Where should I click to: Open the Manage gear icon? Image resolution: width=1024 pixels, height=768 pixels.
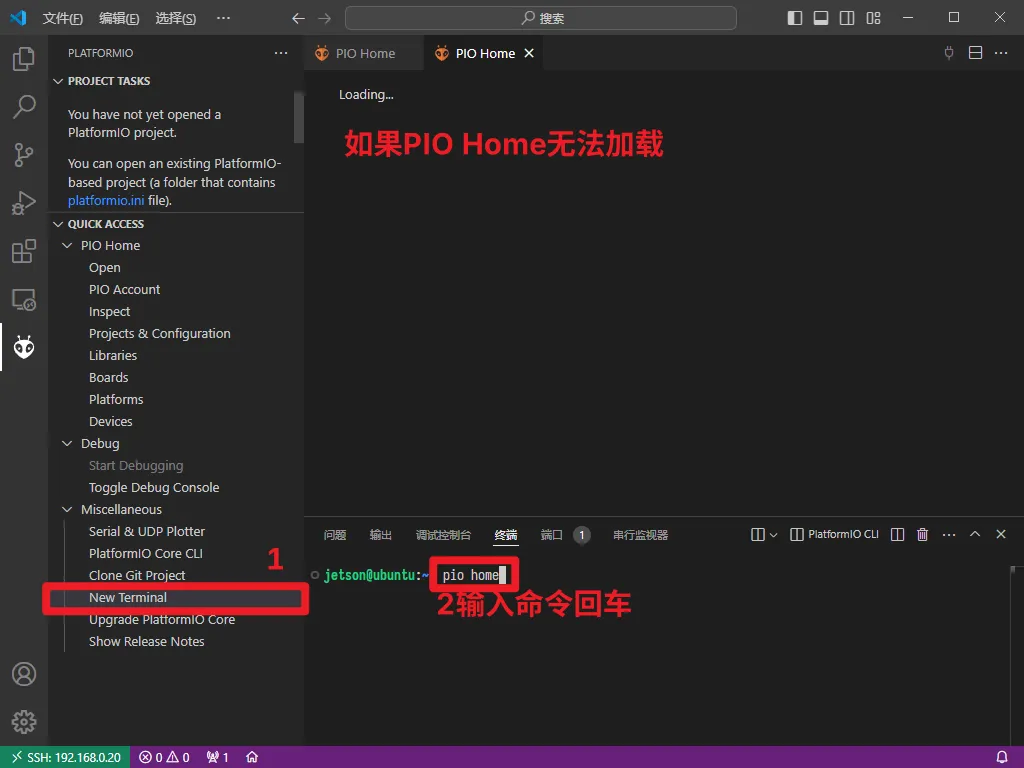pyautogui.click(x=24, y=722)
